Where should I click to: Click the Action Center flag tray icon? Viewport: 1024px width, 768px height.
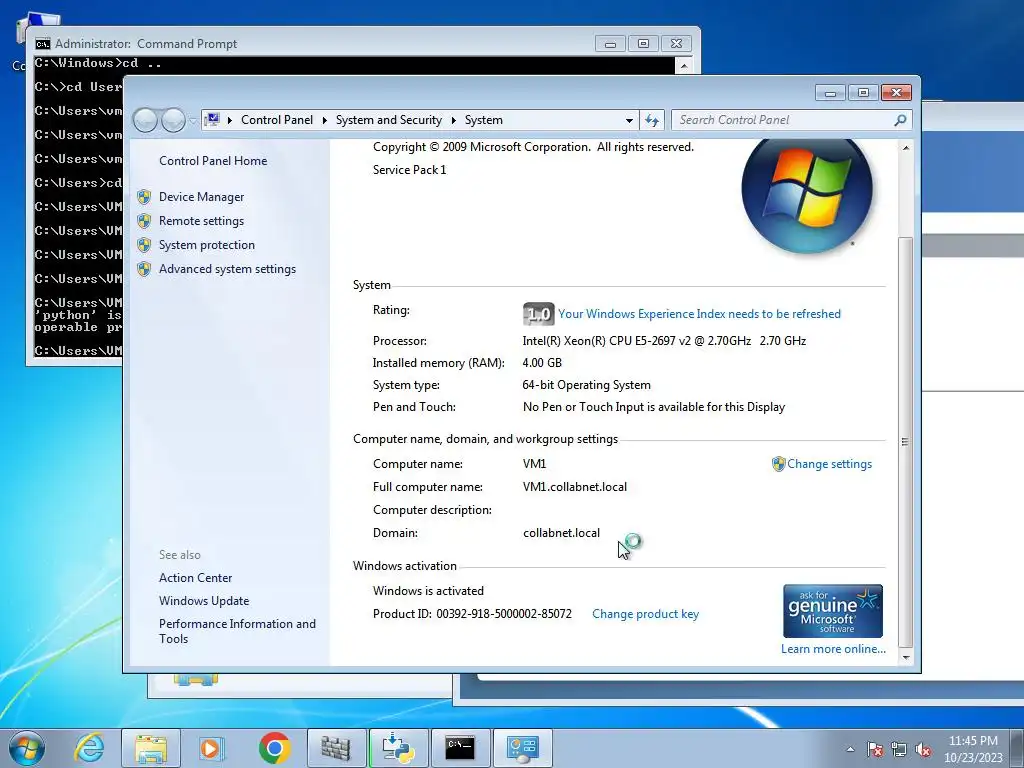[875, 749]
